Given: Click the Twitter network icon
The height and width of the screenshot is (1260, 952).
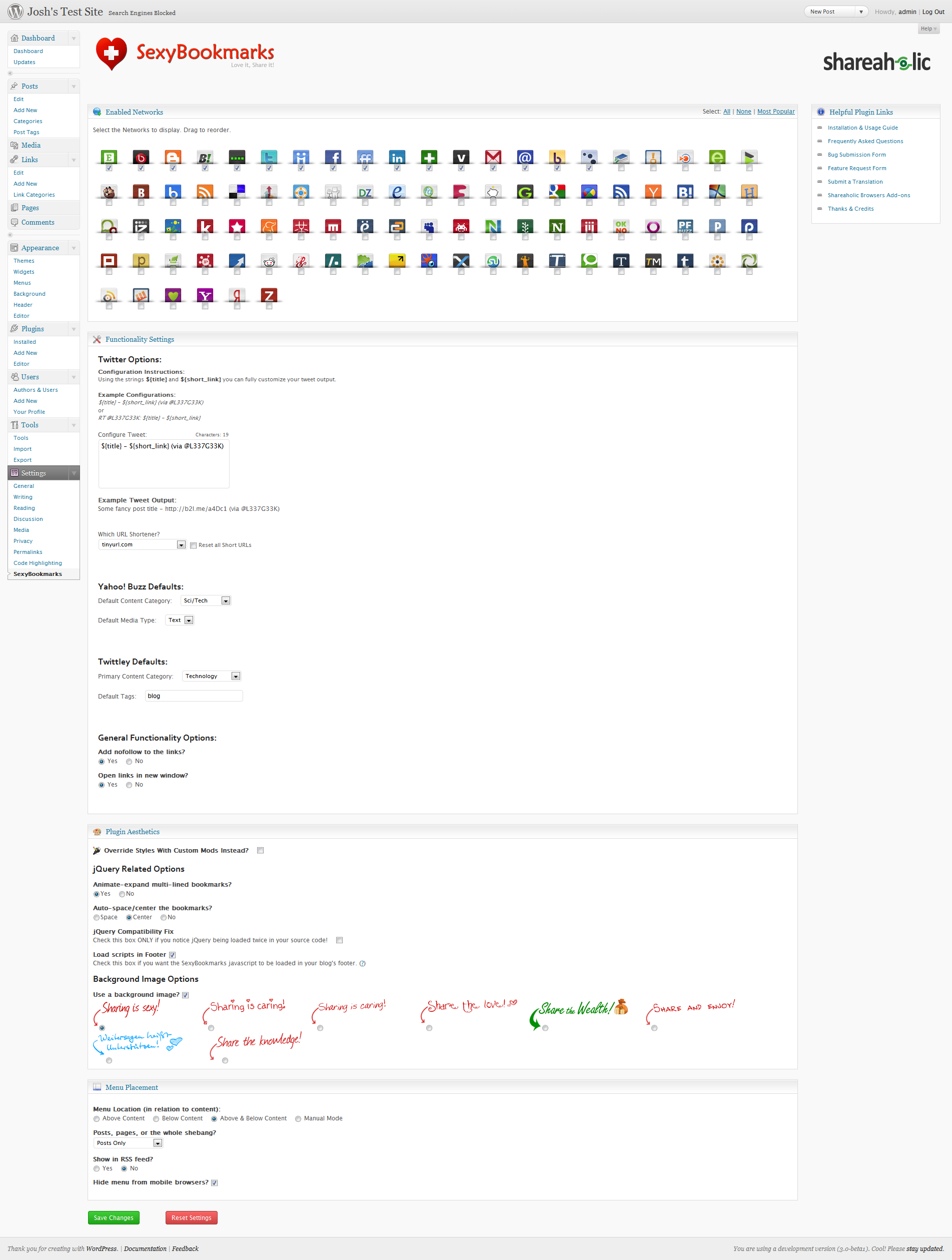Looking at the screenshot, I should [x=269, y=157].
